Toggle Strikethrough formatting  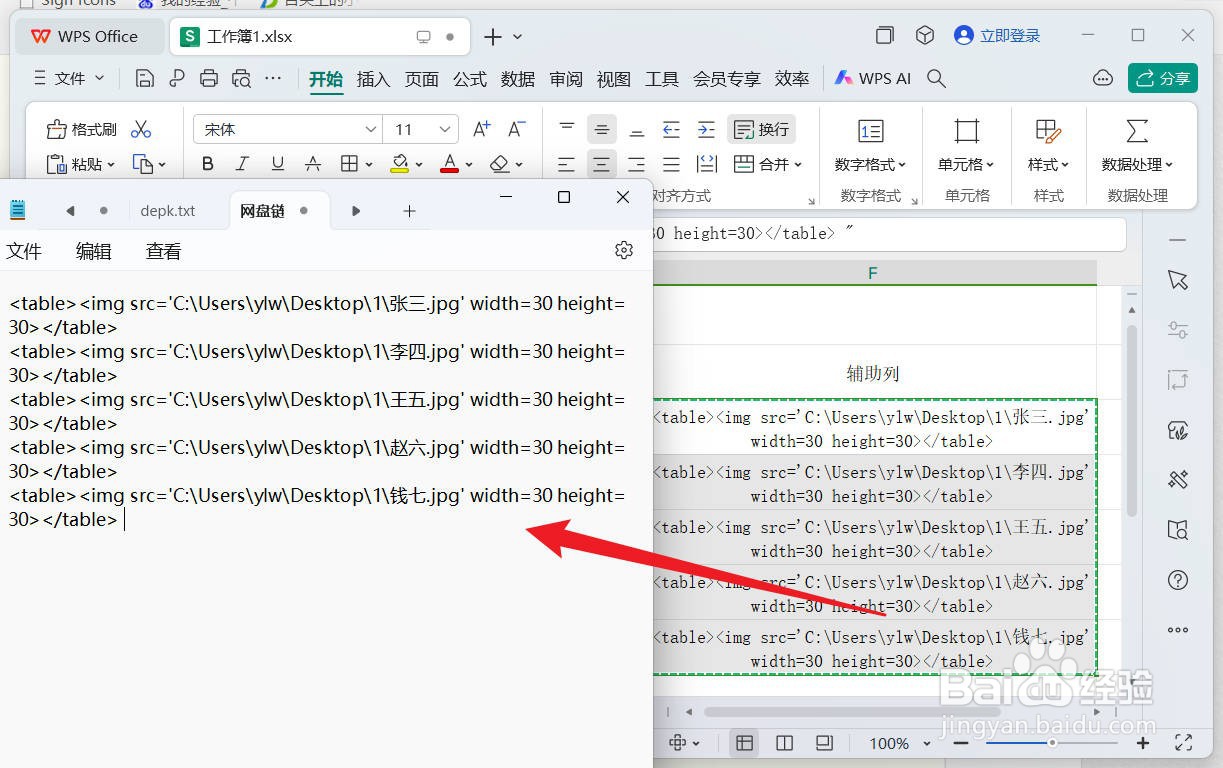[313, 164]
